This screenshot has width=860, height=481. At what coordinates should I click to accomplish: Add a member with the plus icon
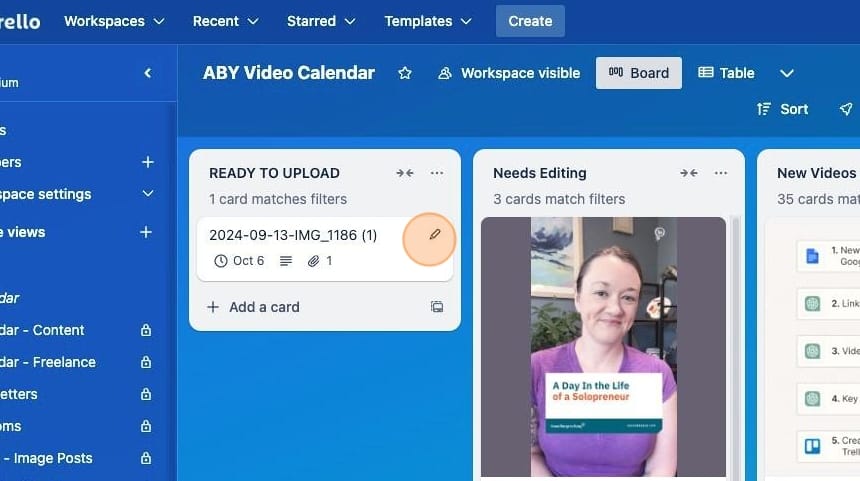click(x=148, y=162)
